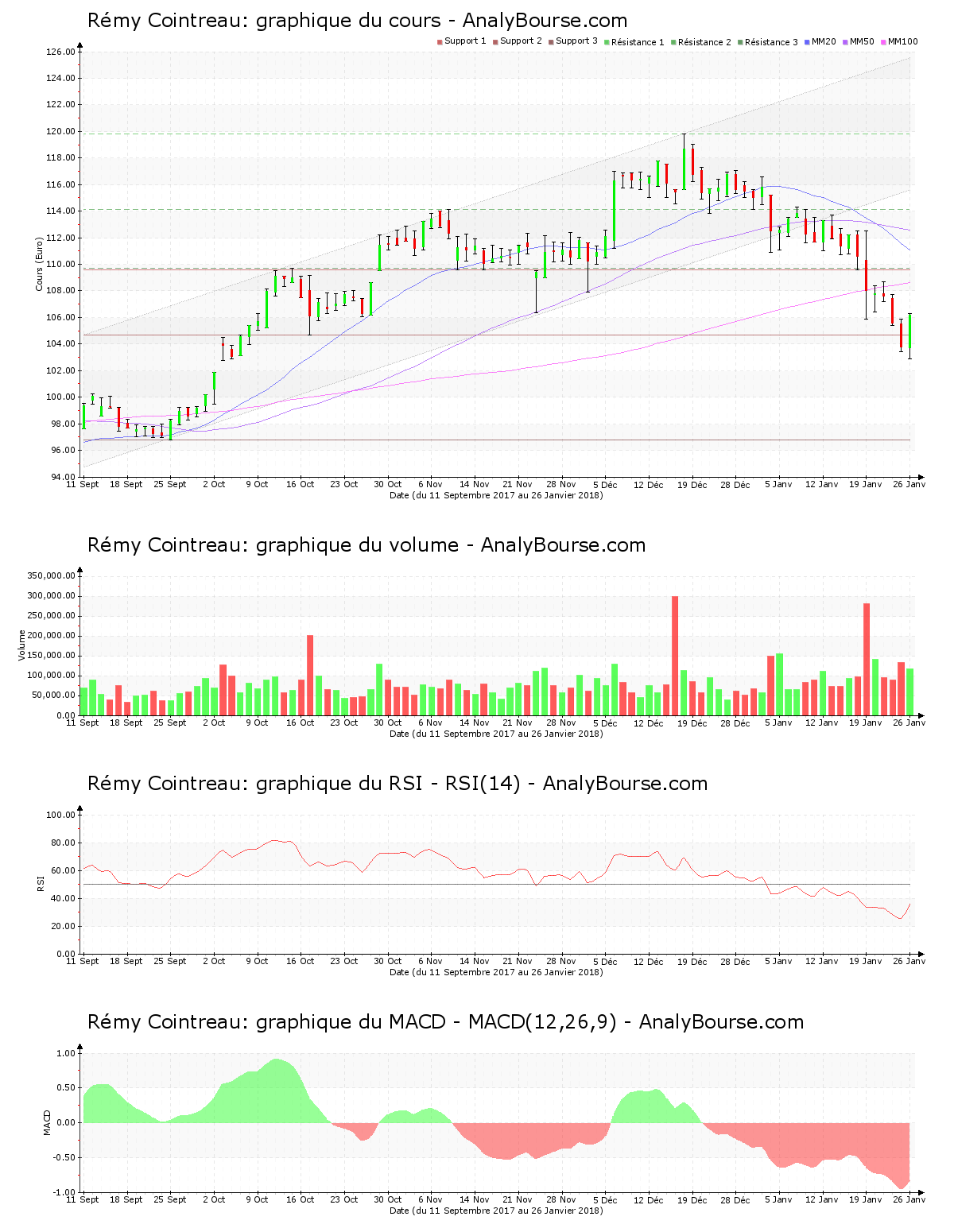The image size is (954, 1232).
Task: Click the '9 Oct' date under RSI chart
Action: tap(257, 961)
